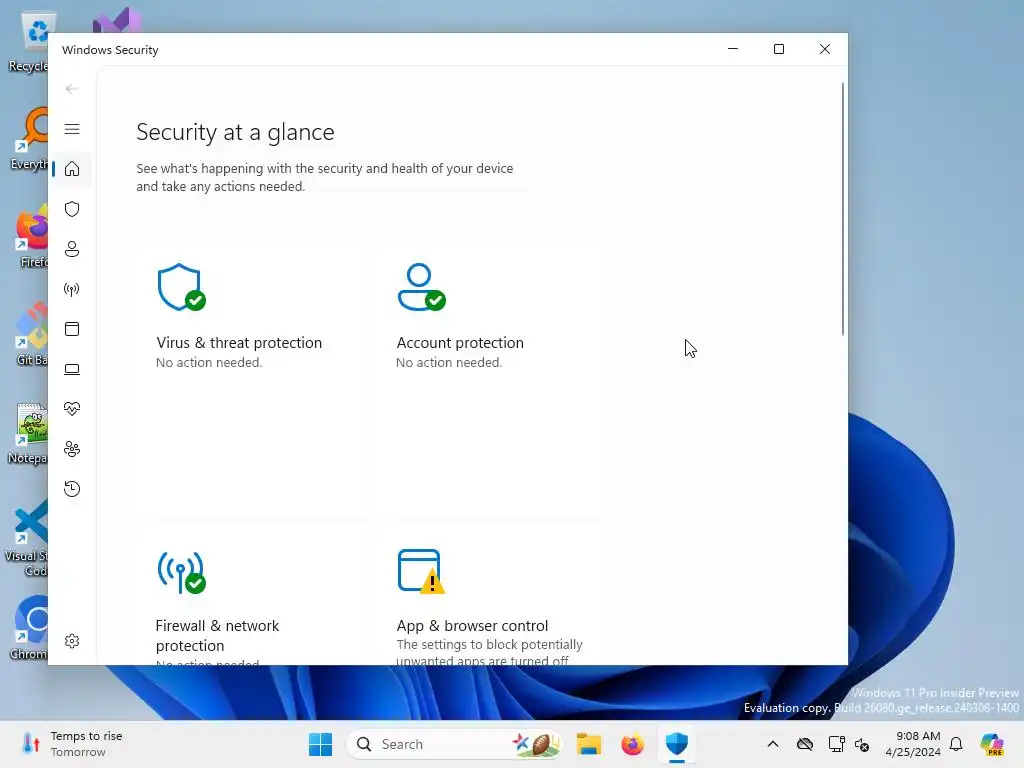This screenshot has height=768, width=1024.
Task: Select the Chrome desktop shortcut
Action: pyautogui.click(x=27, y=628)
